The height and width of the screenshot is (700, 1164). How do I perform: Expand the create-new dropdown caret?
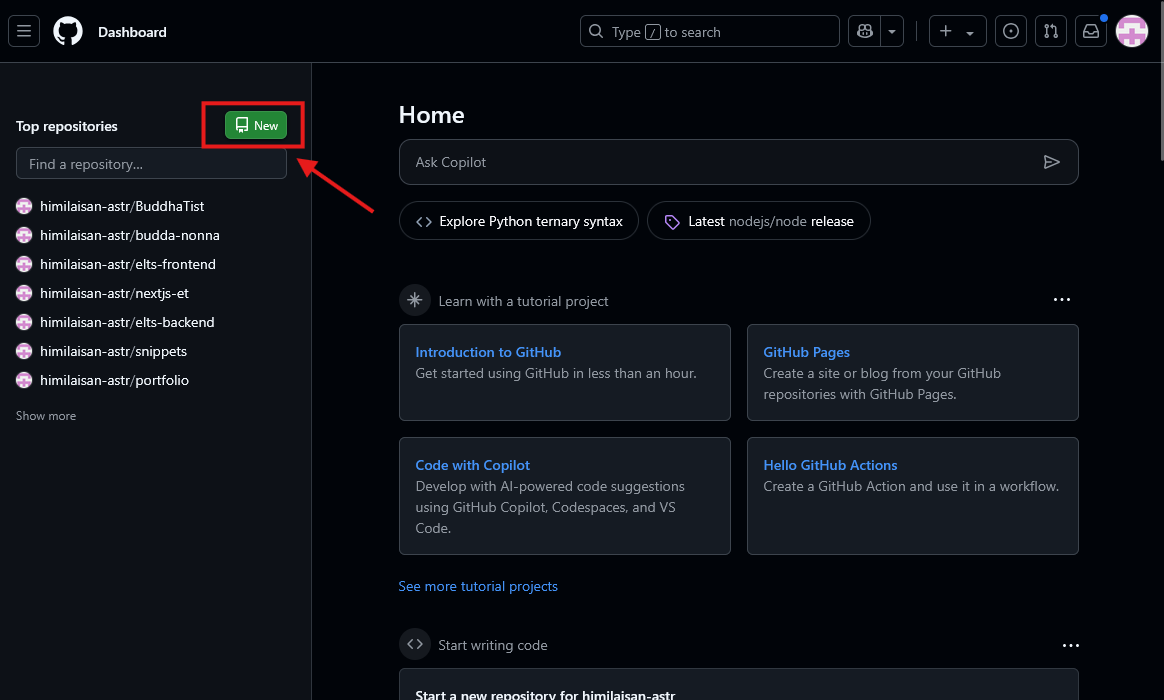pos(970,33)
